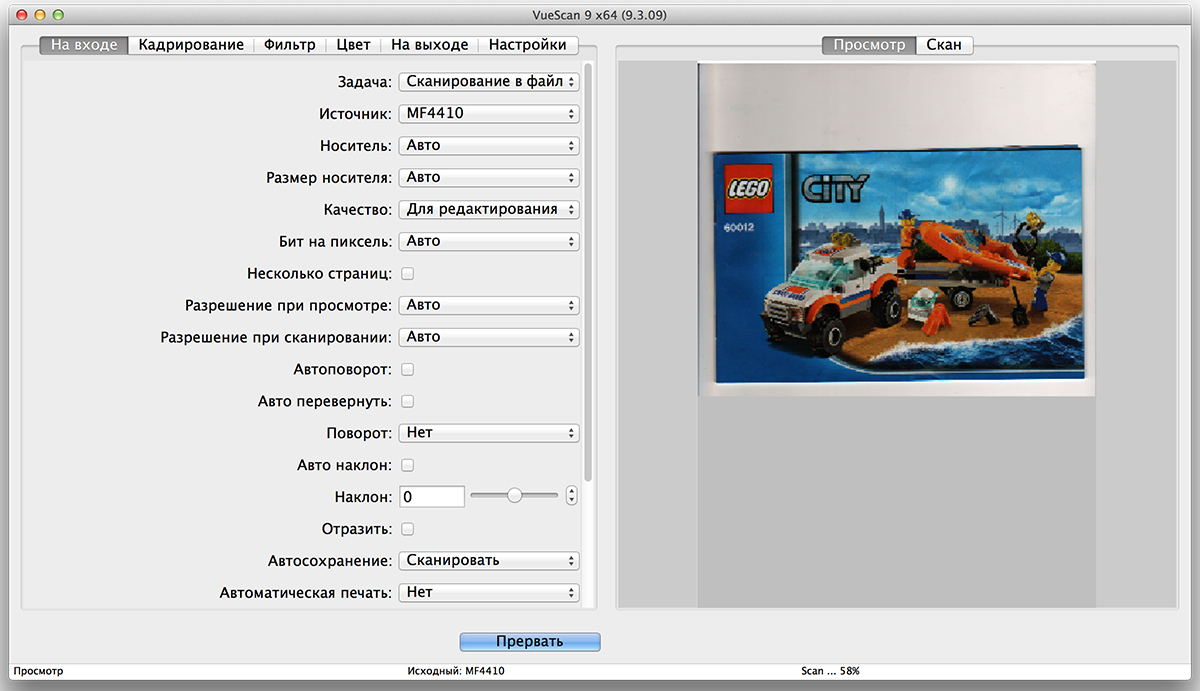Click the Прервать button
The height and width of the screenshot is (691, 1200).
tap(530, 642)
